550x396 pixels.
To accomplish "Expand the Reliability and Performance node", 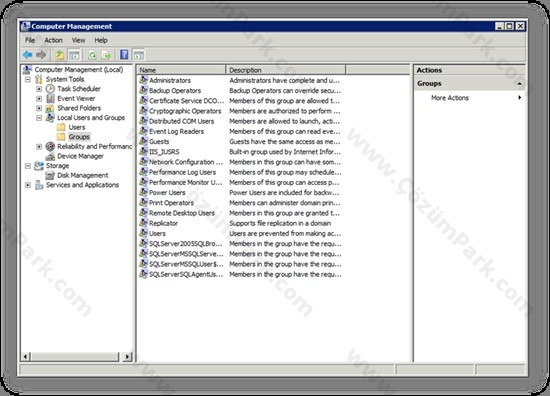I will pos(39,147).
